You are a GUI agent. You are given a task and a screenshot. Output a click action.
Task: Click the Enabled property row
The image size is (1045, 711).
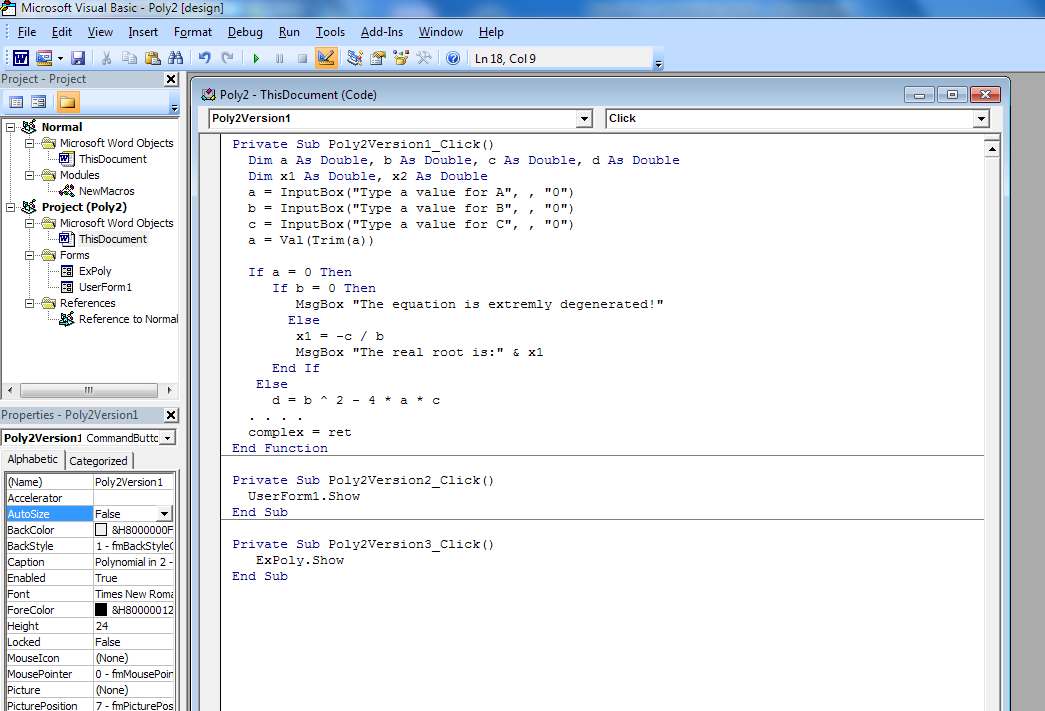[90, 578]
